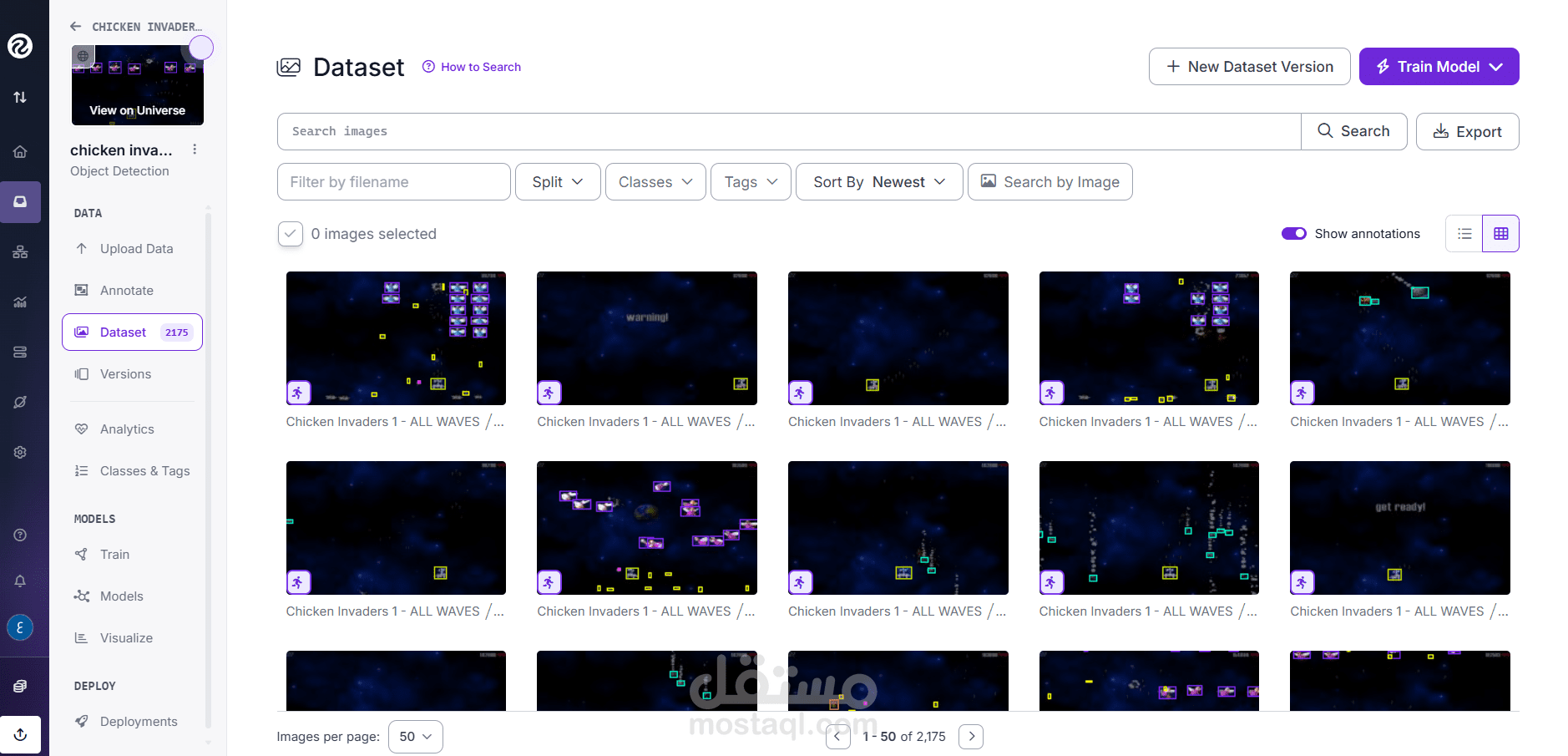Click the purple figure icon on the 'get ready!' image
The width and height of the screenshot is (1568, 756).
tap(1302, 582)
